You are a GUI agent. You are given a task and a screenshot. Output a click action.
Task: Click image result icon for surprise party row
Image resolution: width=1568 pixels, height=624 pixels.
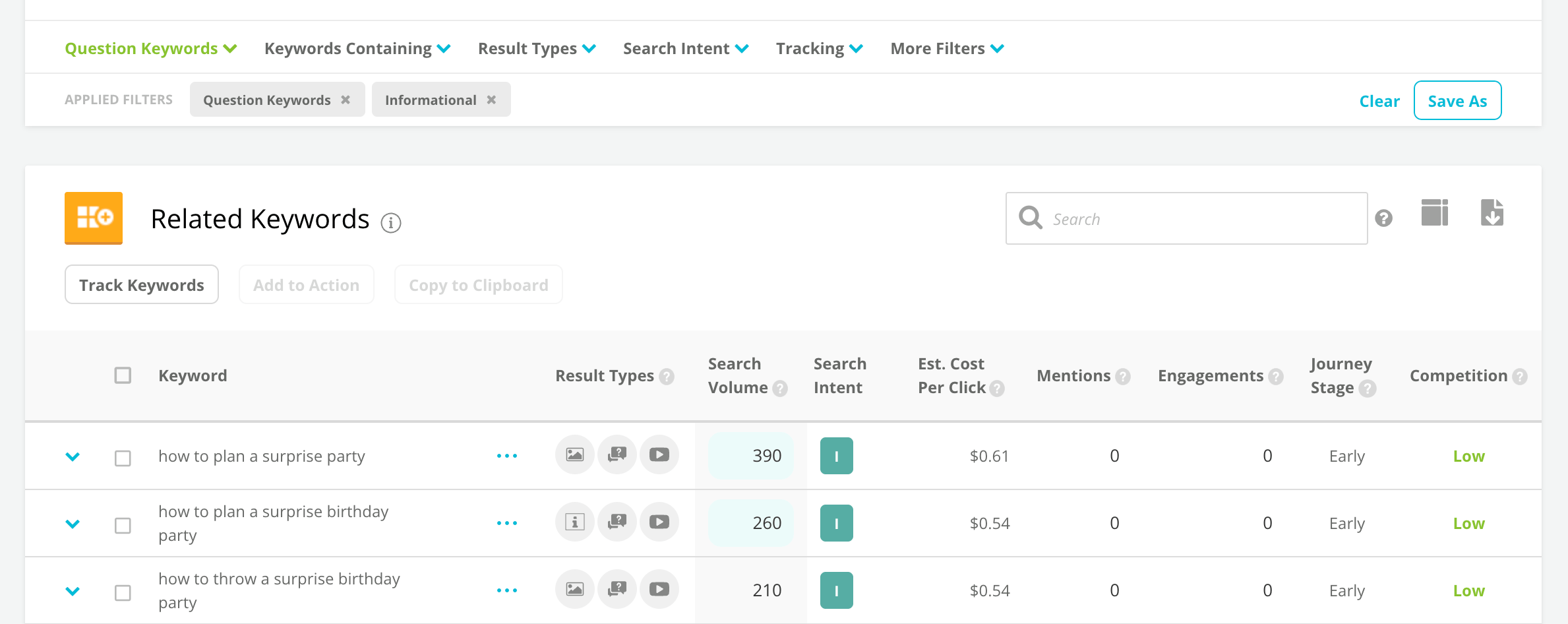tap(574, 455)
